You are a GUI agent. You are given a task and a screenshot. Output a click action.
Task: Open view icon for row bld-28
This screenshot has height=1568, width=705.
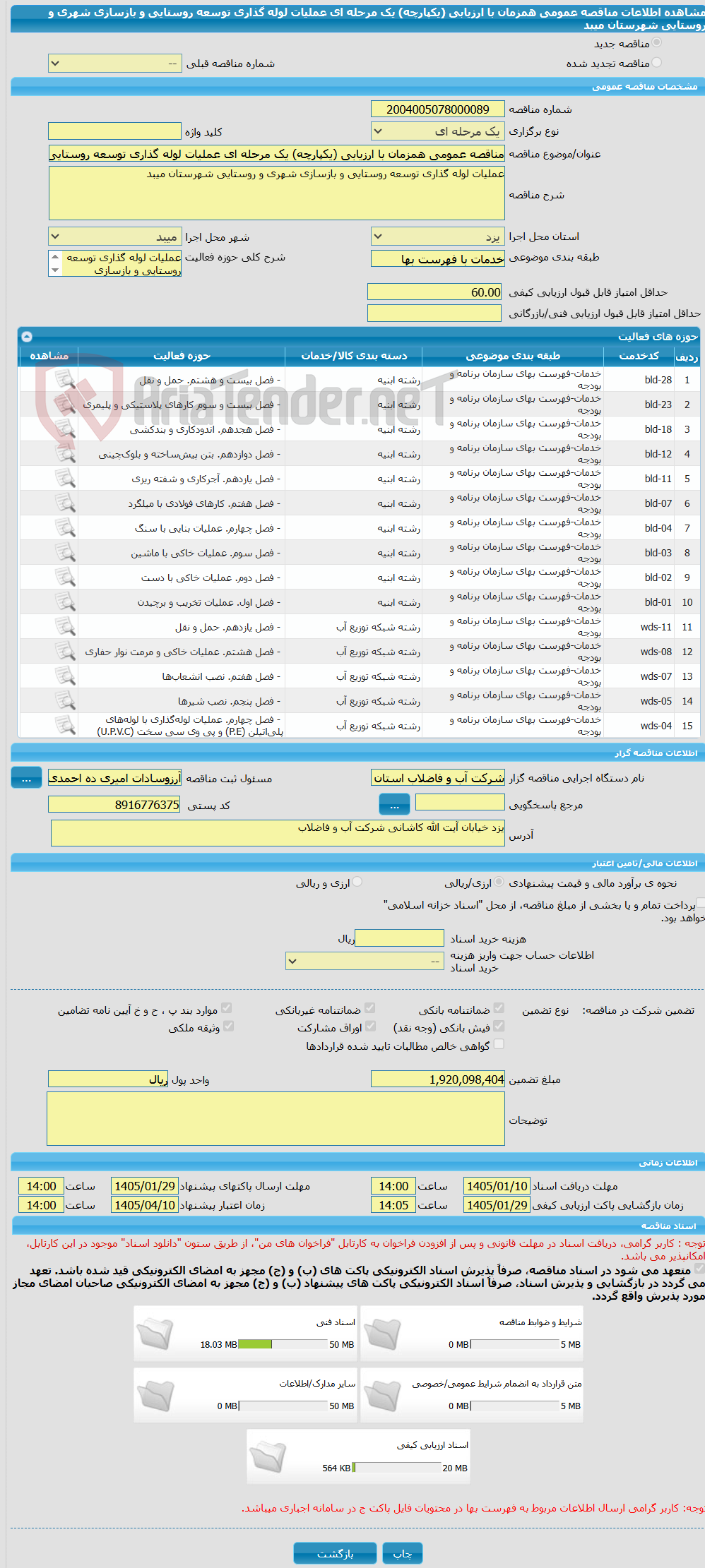65,380
